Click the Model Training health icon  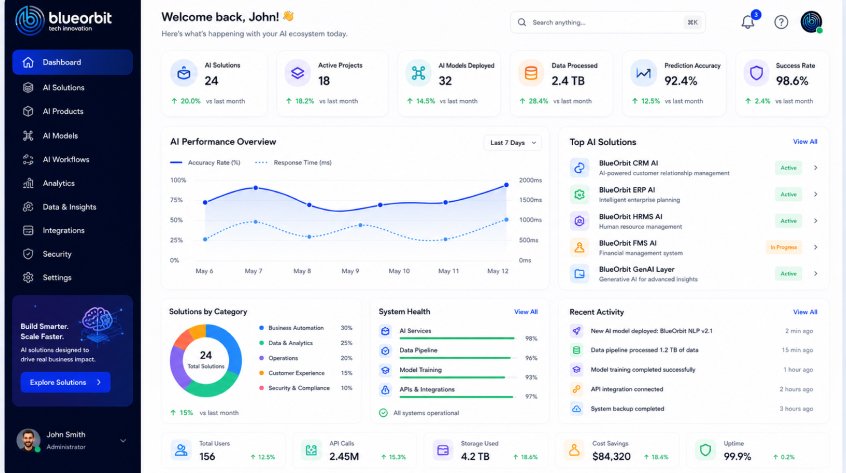pyautogui.click(x=385, y=370)
